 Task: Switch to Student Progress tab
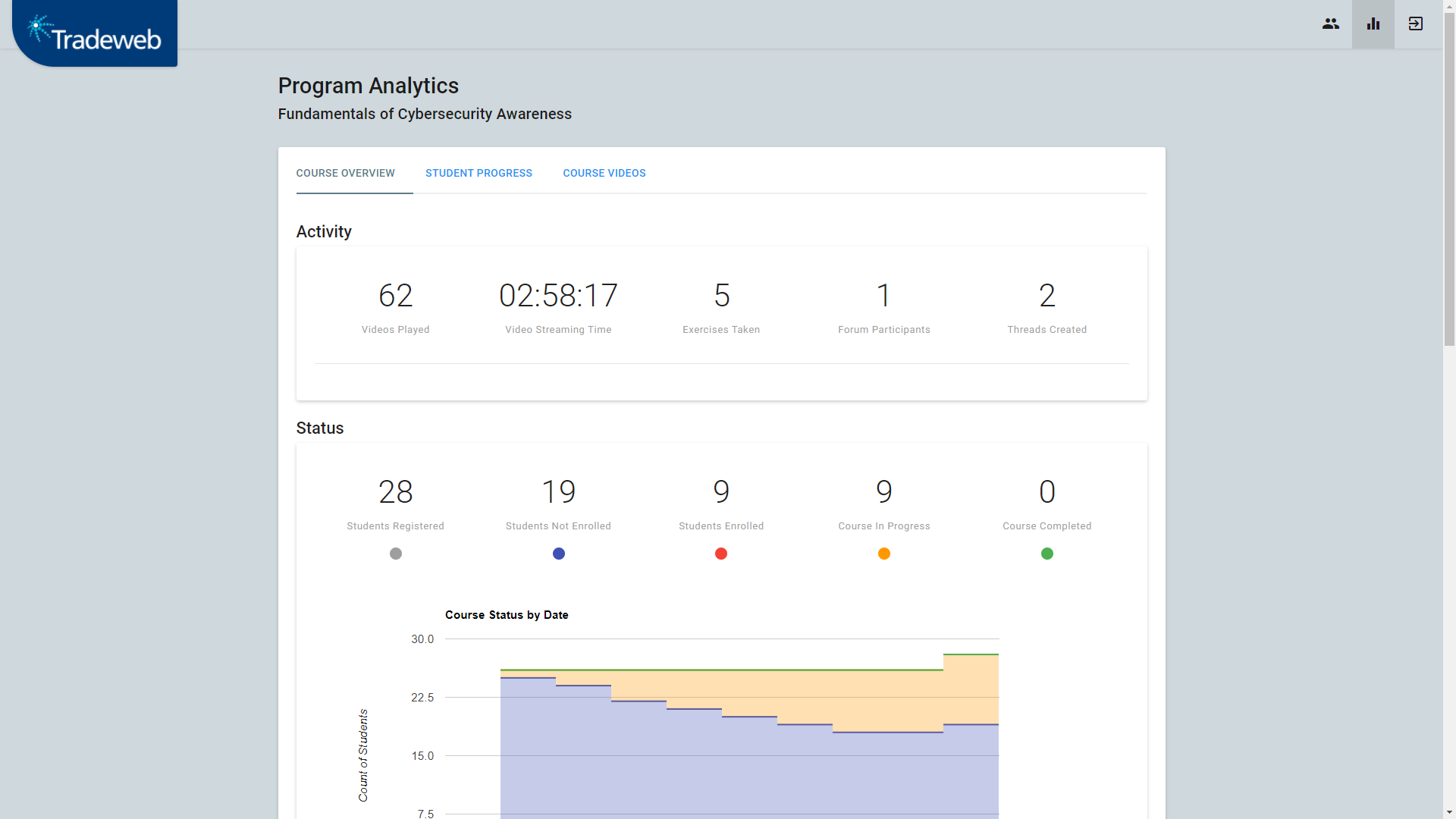479,173
